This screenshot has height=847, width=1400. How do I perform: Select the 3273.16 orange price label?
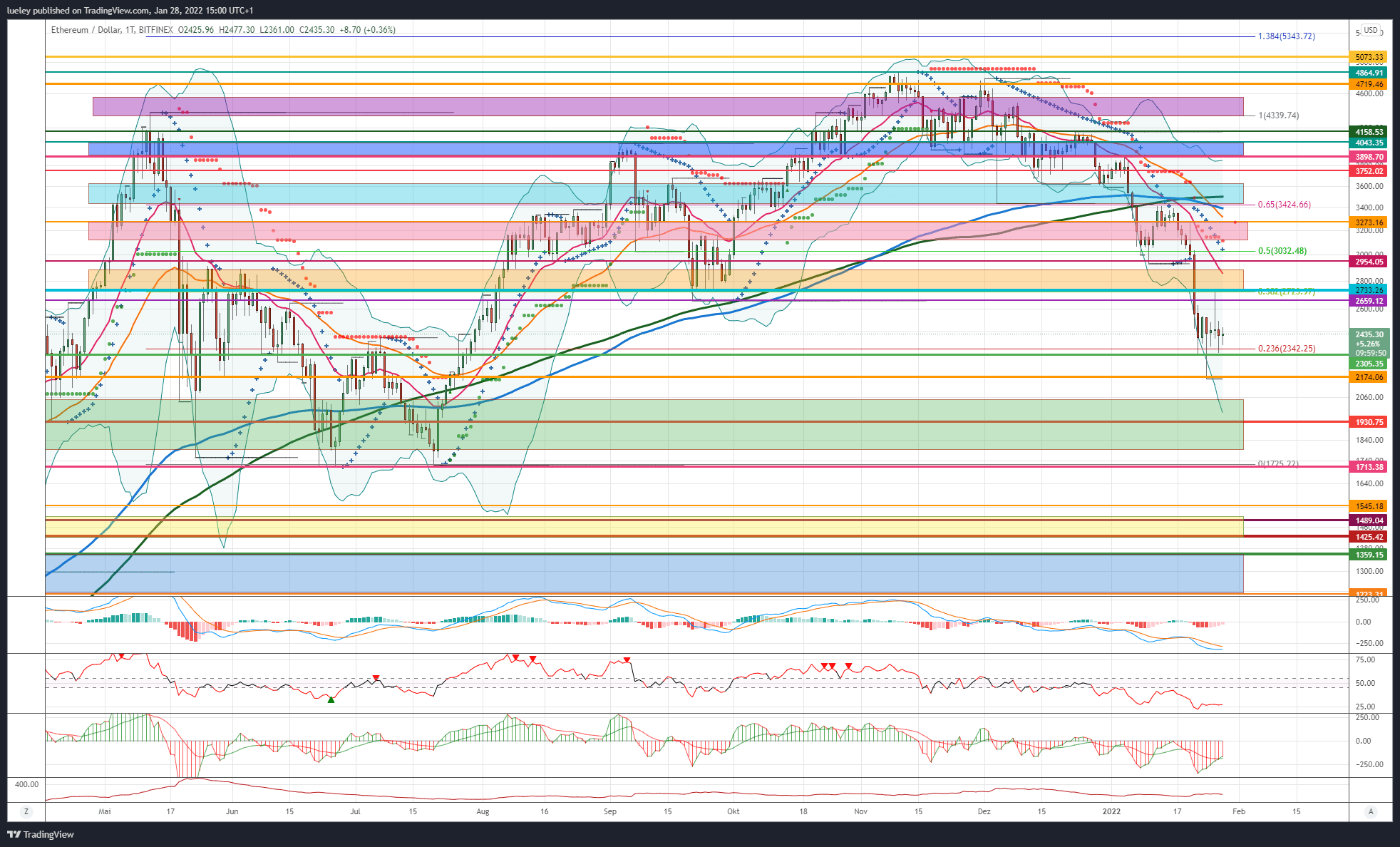pos(1369,222)
